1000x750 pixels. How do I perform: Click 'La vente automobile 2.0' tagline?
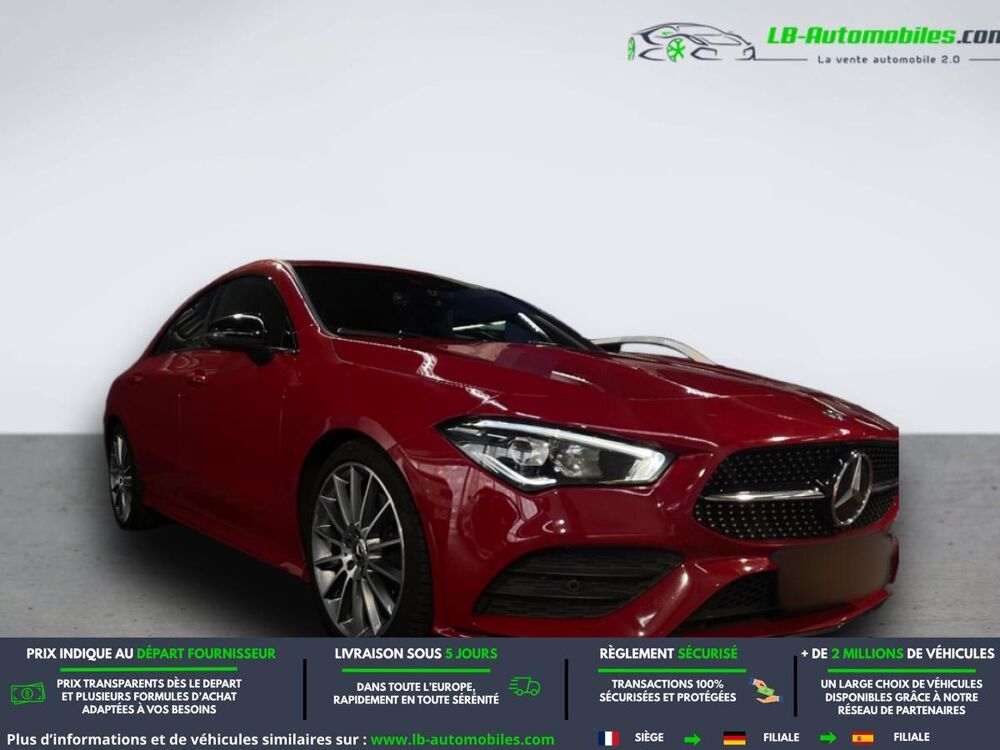pos(889,59)
